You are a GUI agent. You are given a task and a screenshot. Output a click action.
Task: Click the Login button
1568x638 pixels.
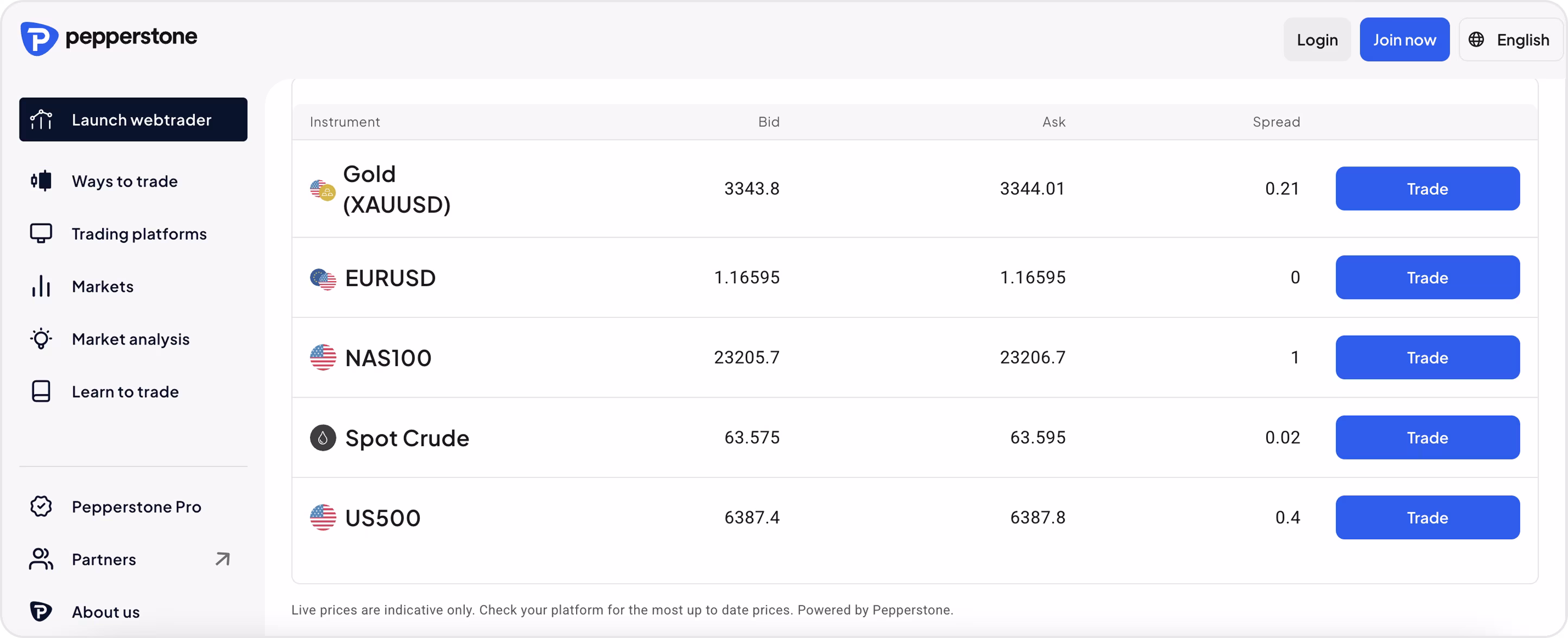(x=1317, y=40)
